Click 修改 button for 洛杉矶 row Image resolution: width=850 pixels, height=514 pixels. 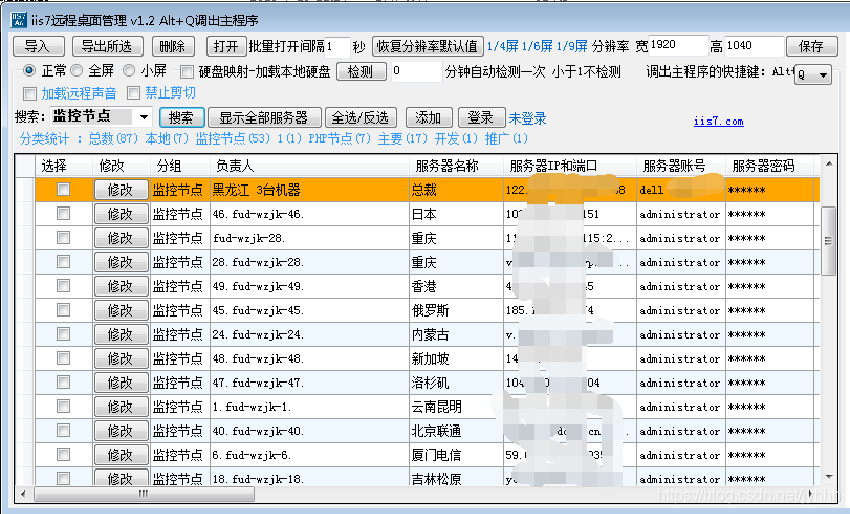pos(121,382)
